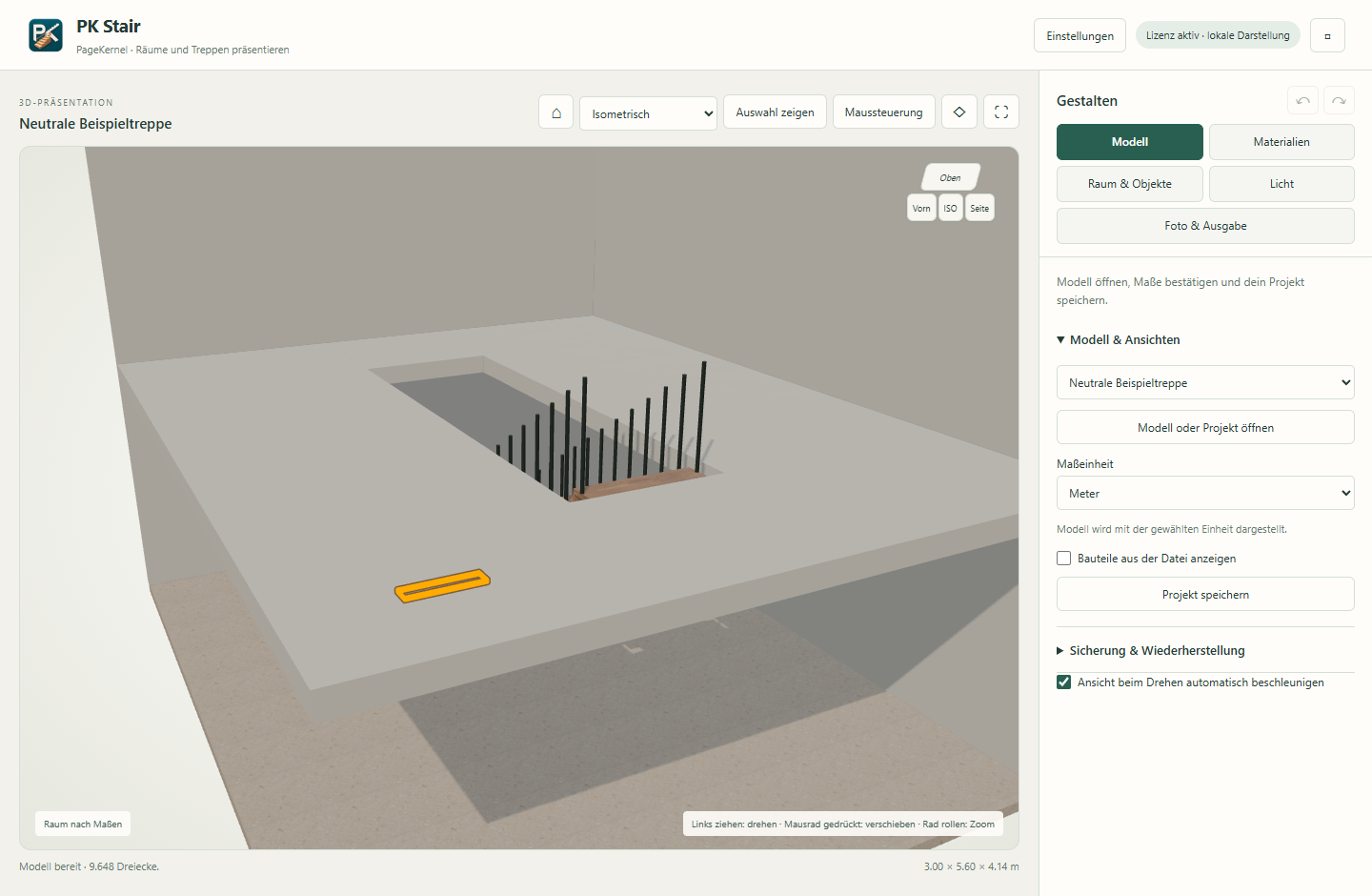This screenshot has height=896, width=1372.
Task: Toggle fullscreen viewport icon
Action: coord(1001,112)
